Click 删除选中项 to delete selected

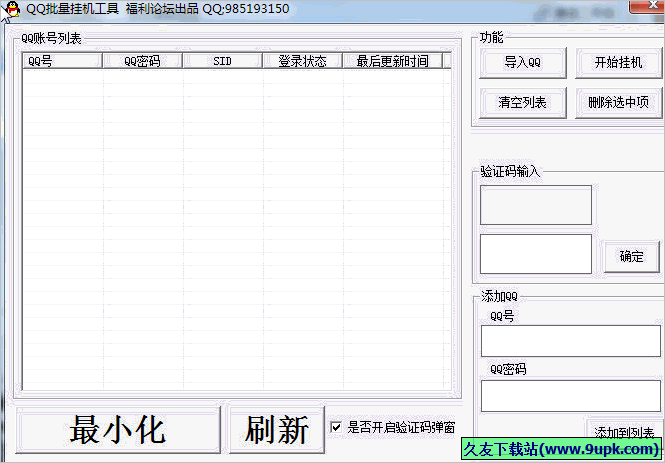[618, 103]
